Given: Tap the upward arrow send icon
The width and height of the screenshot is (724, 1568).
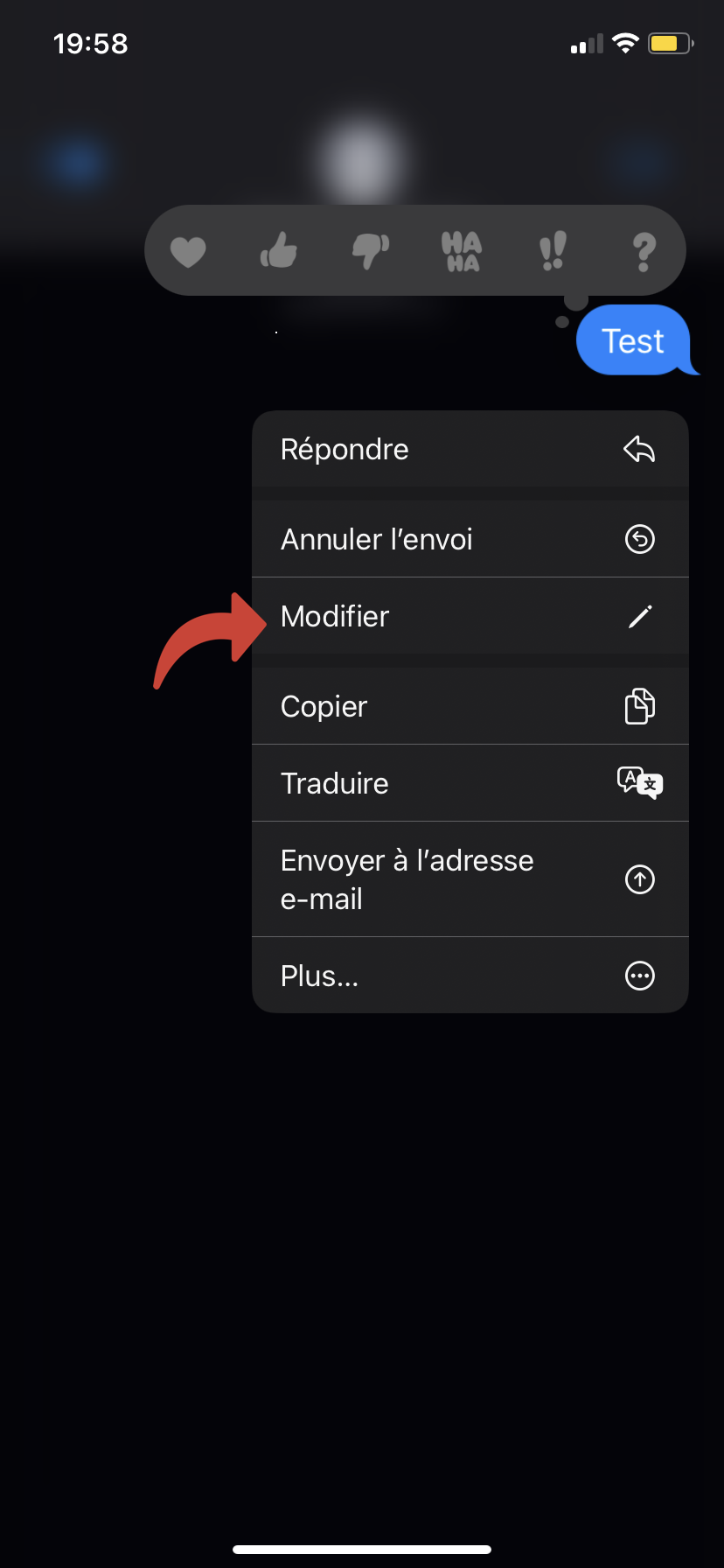Looking at the screenshot, I should pos(640,879).
